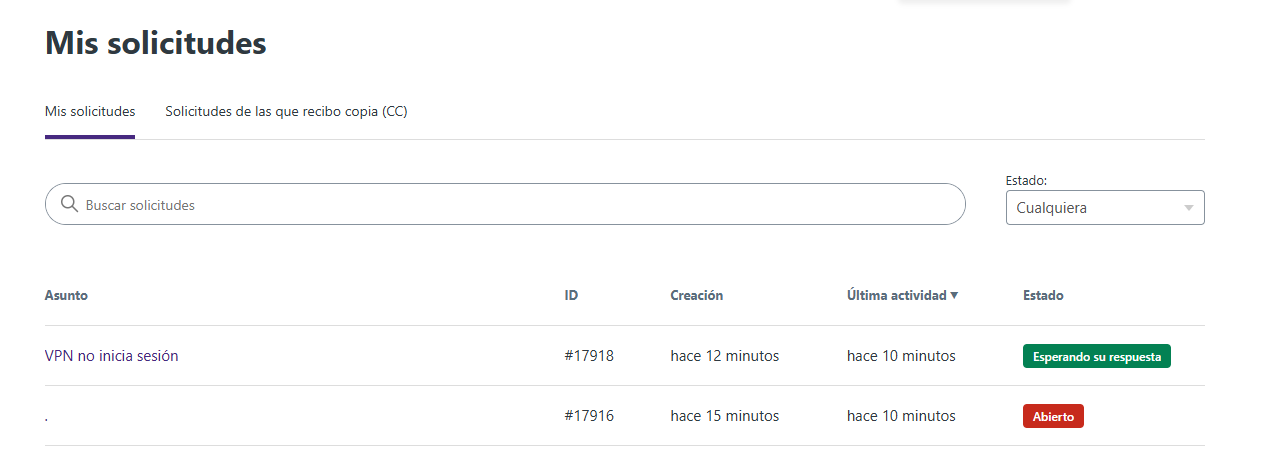Click the red Abierto status badge
Screen dimensions: 1268x471
pos(1053,416)
